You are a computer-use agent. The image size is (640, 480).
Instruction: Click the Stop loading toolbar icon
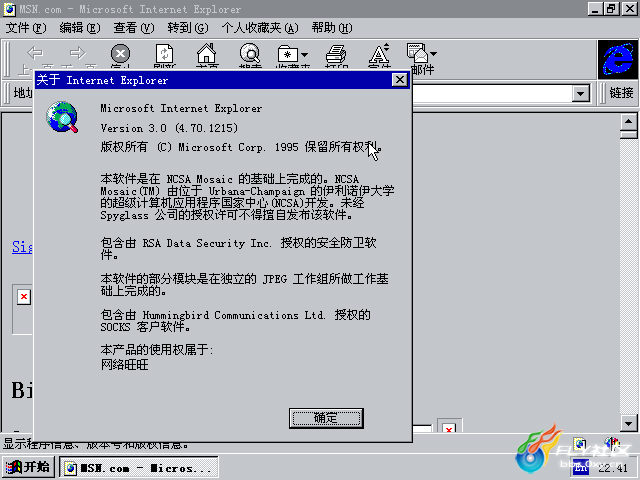120,53
